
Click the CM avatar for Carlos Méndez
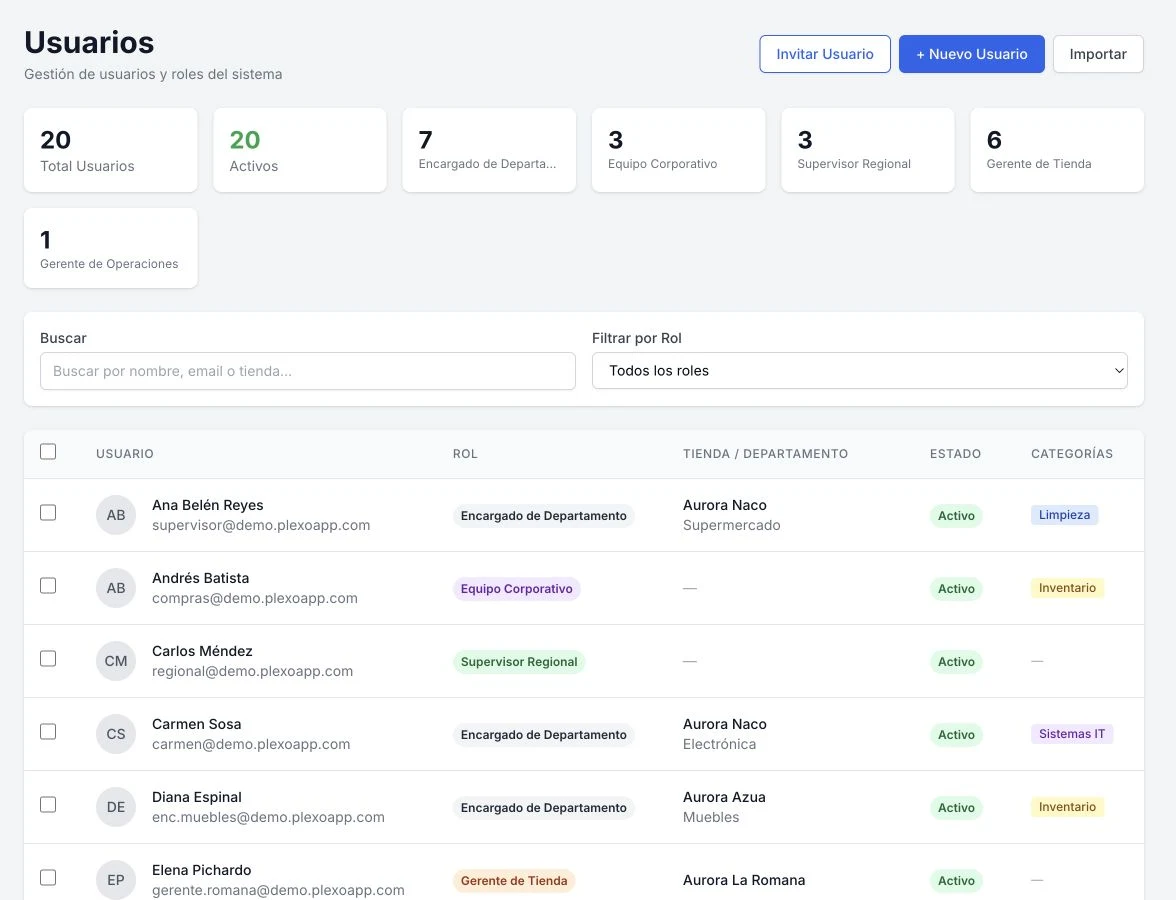tap(116, 661)
